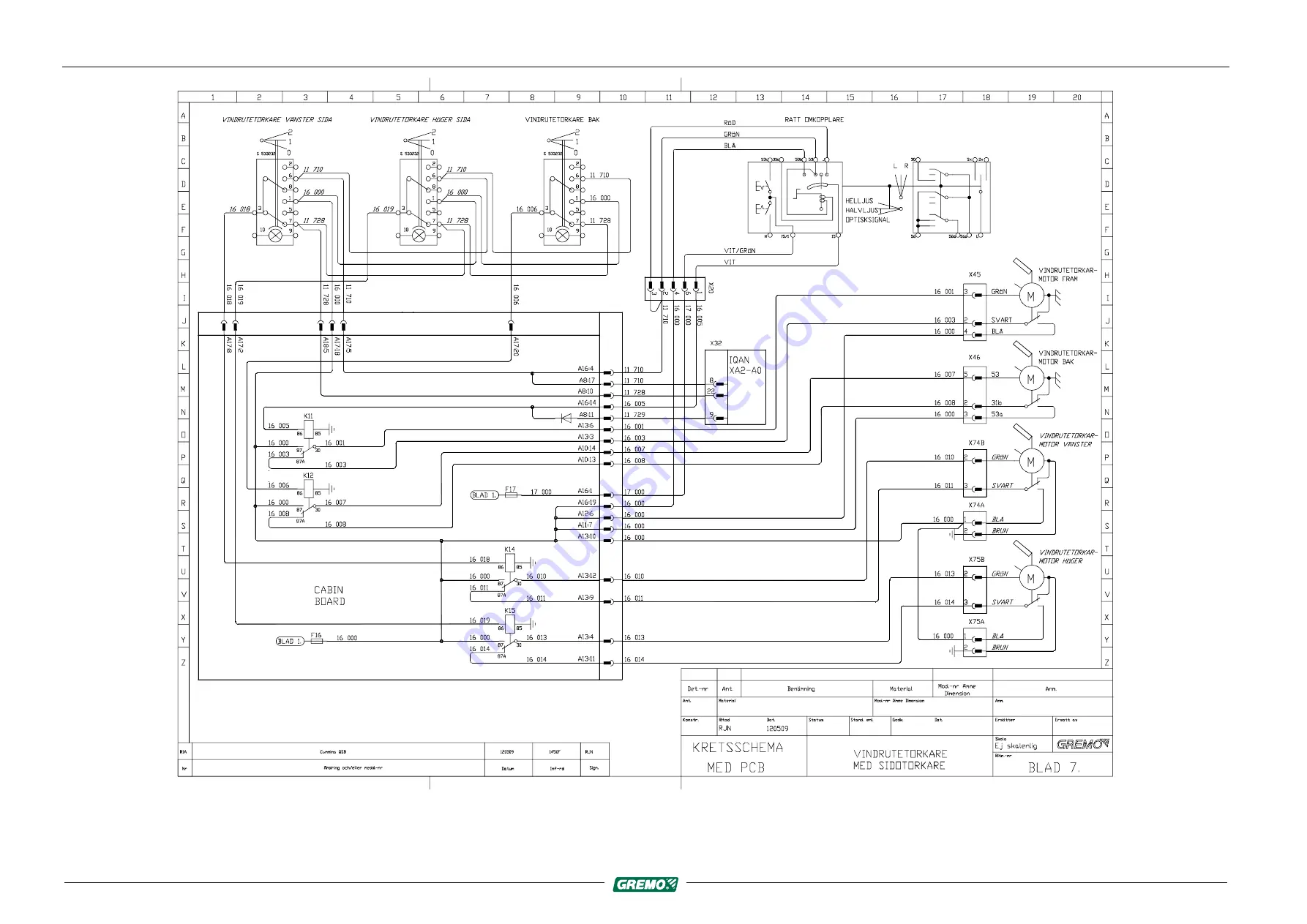Select the K14 relay coil symbol

tap(510, 563)
